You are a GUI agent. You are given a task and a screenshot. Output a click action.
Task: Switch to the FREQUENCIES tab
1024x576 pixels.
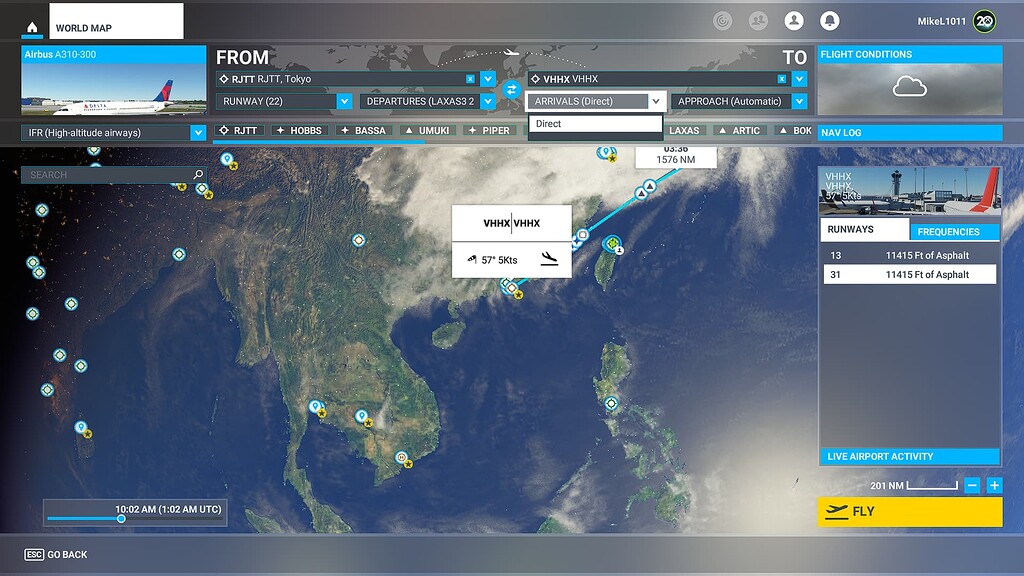coord(954,229)
